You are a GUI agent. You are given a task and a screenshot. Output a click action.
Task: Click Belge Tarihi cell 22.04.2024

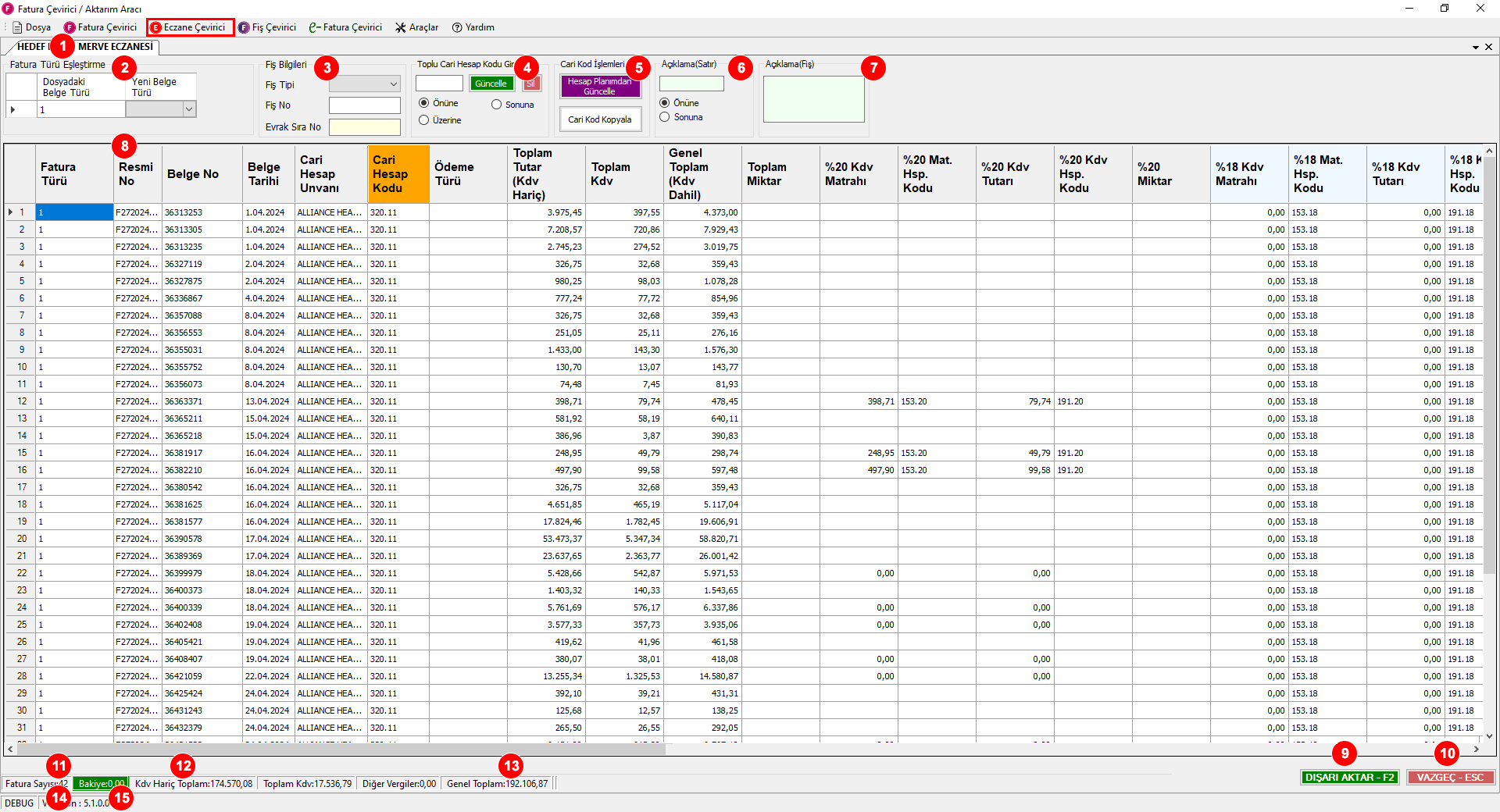pyautogui.click(x=269, y=676)
